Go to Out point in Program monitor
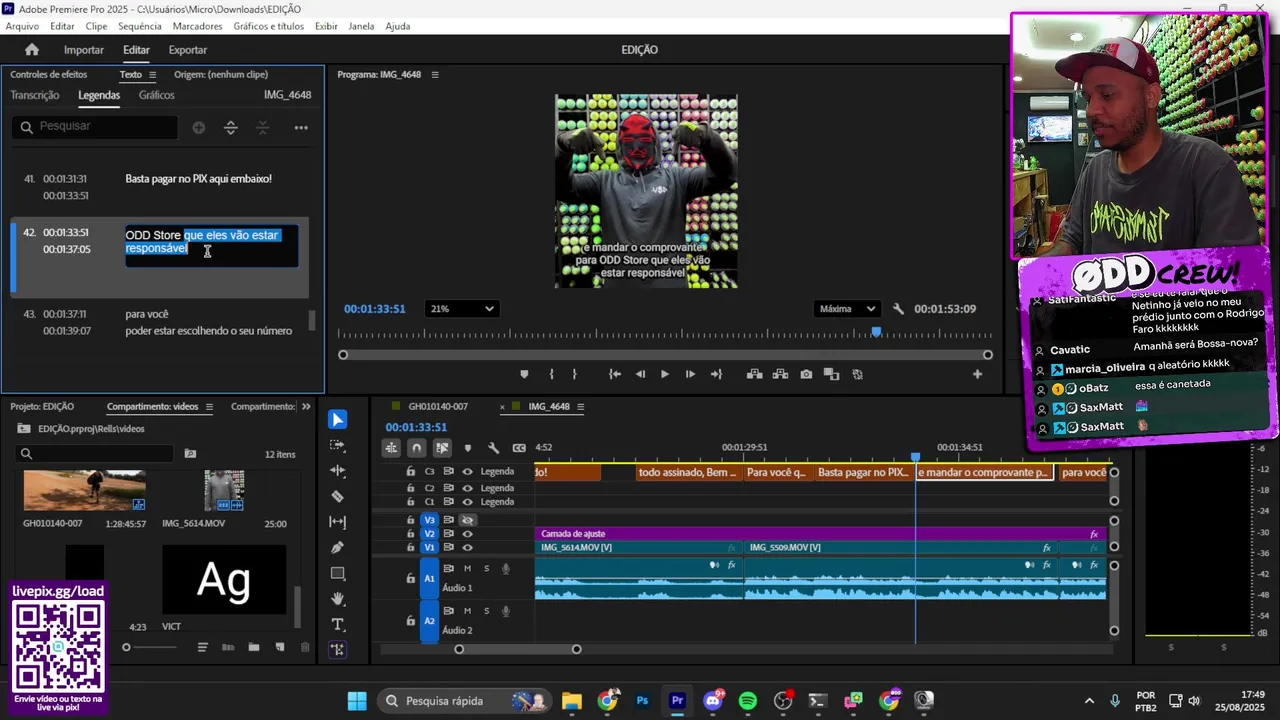The image size is (1280, 720). click(x=716, y=374)
